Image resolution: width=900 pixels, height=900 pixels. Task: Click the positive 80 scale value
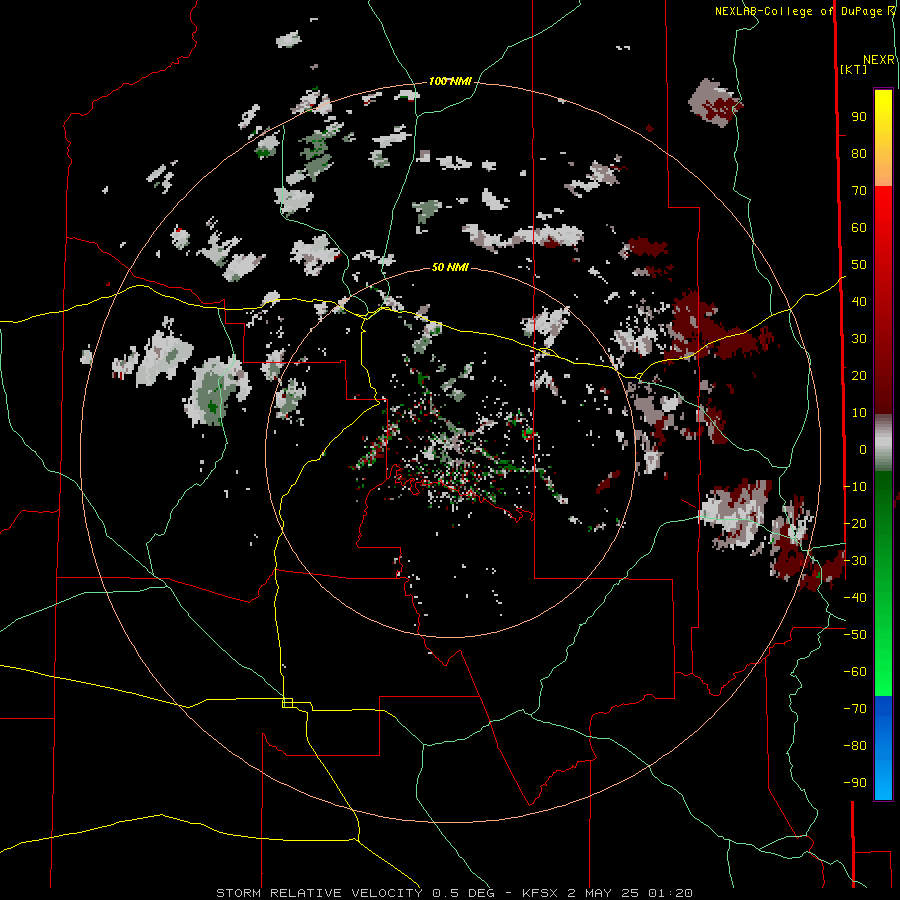click(859, 153)
